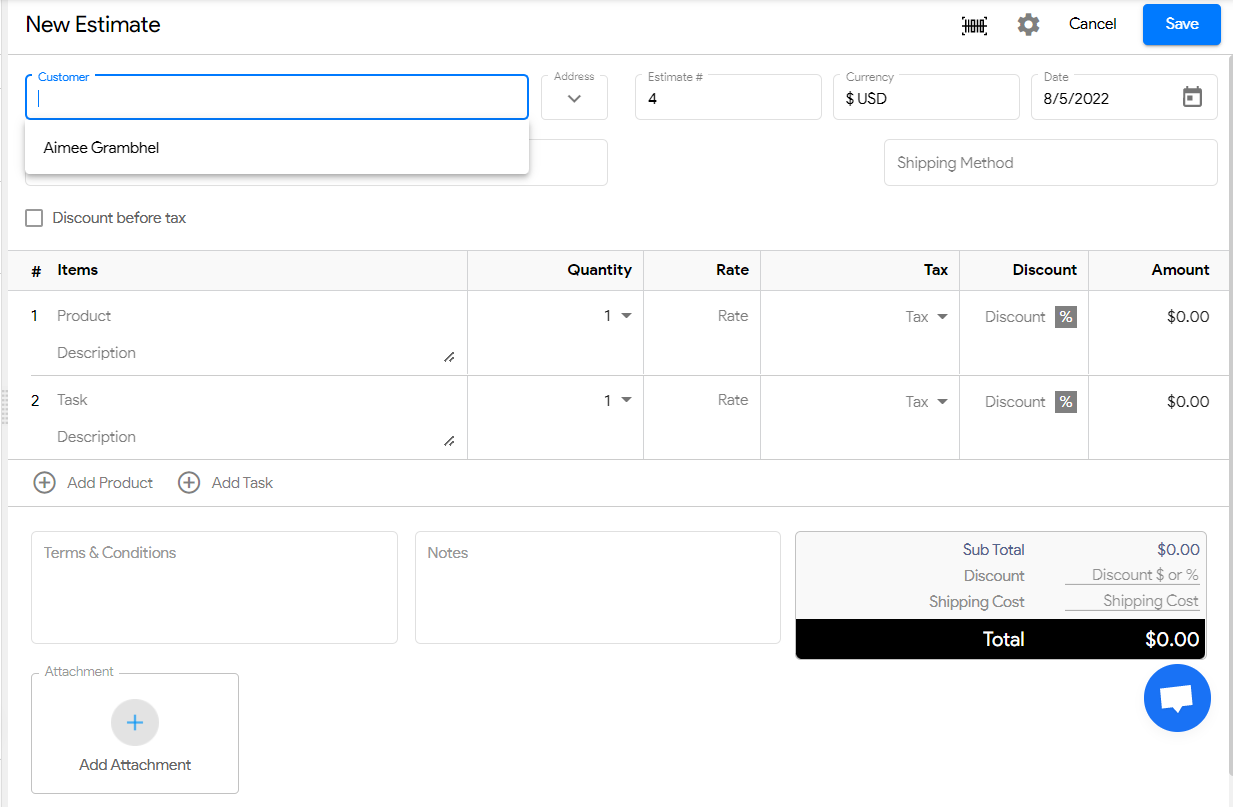Click the Notes text area
Image resolution: width=1233 pixels, height=807 pixels.
pos(598,587)
